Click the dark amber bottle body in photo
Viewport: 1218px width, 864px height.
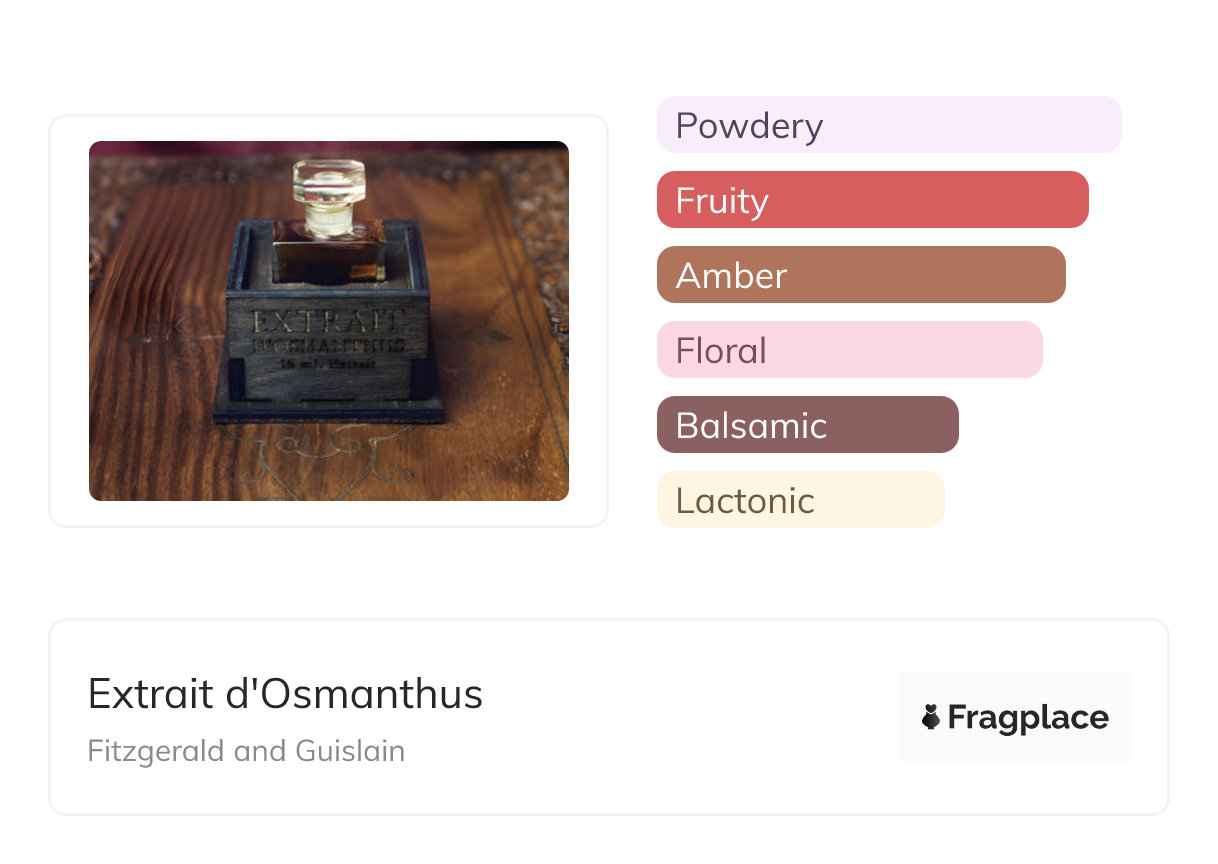click(x=328, y=252)
